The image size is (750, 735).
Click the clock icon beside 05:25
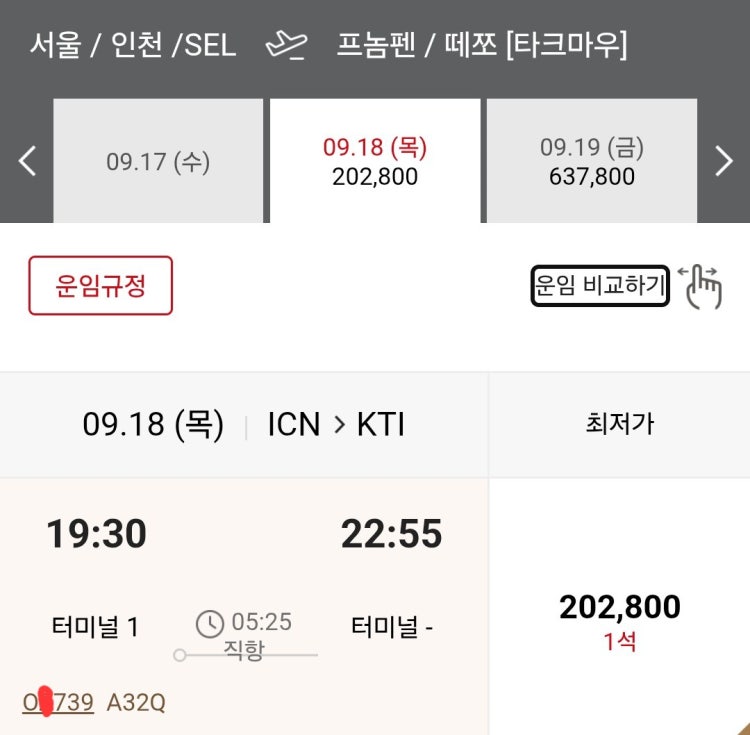(210, 624)
